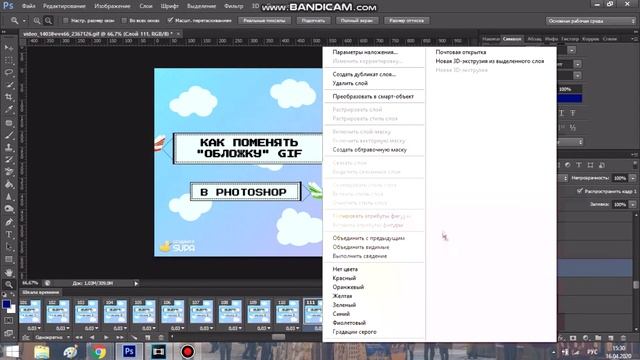Screen dimensions: 640x360
Task: Select the Move tool
Action: tap(9, 48)
